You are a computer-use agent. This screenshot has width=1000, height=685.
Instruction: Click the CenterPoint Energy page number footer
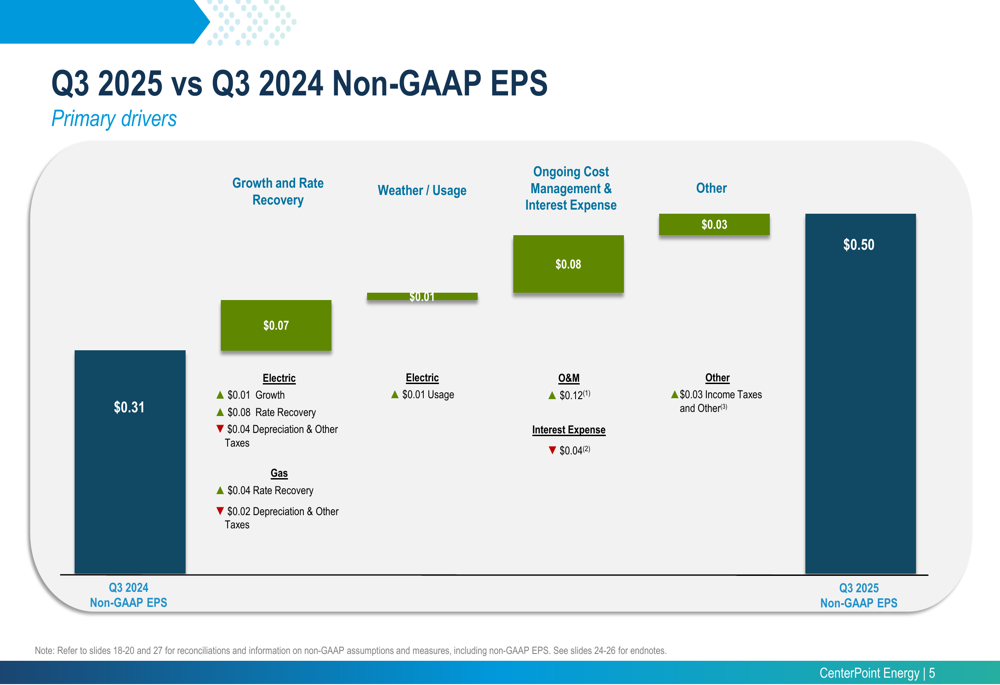pos(877,673)
